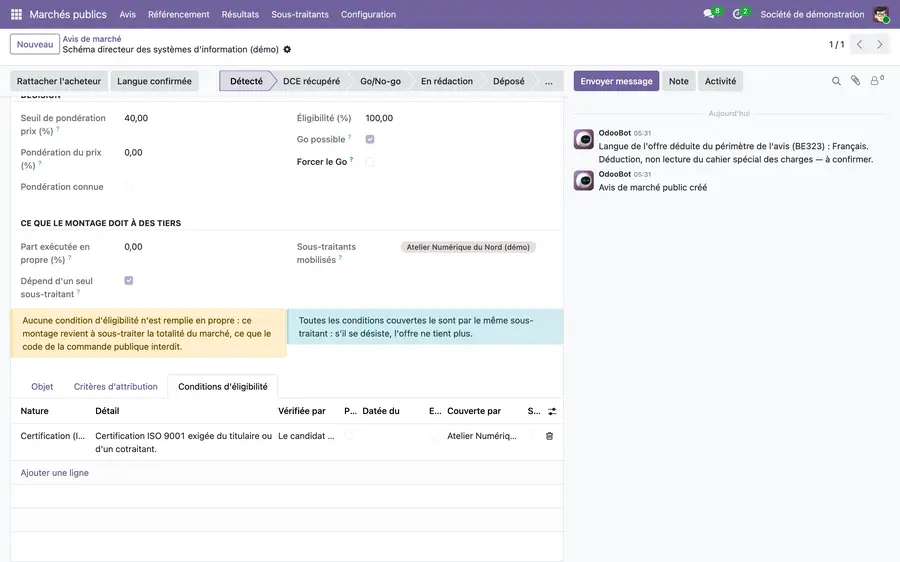The height and width of the screenshot is (562, 900).
Task: Open Vérifiée par dropdown 'Le candidat ...'
Action: [x=307, y=436]
